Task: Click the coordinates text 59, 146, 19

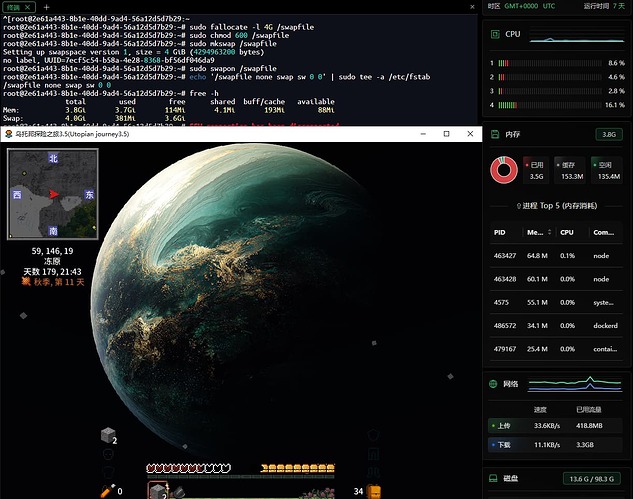Action: [x=52, y=251]
